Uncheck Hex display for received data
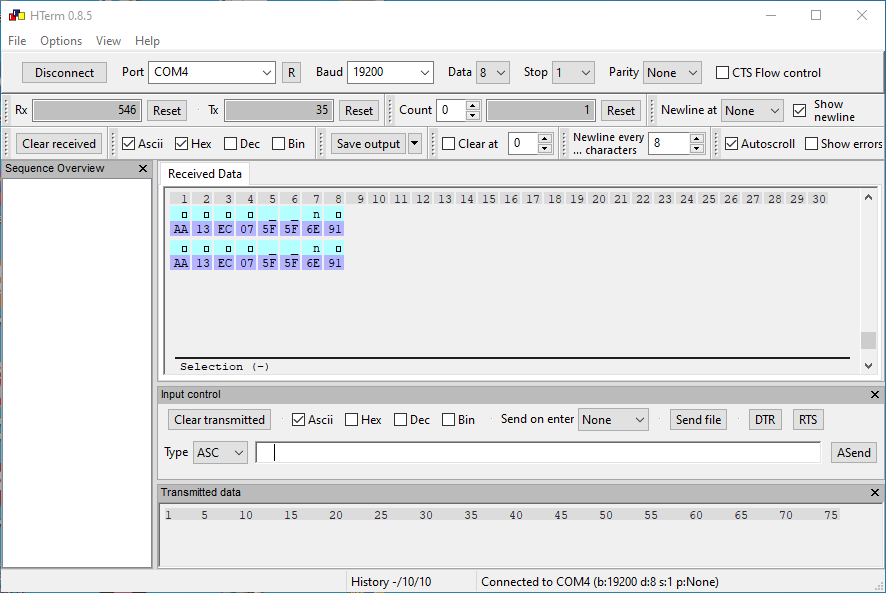 click(x=181, y=144)
